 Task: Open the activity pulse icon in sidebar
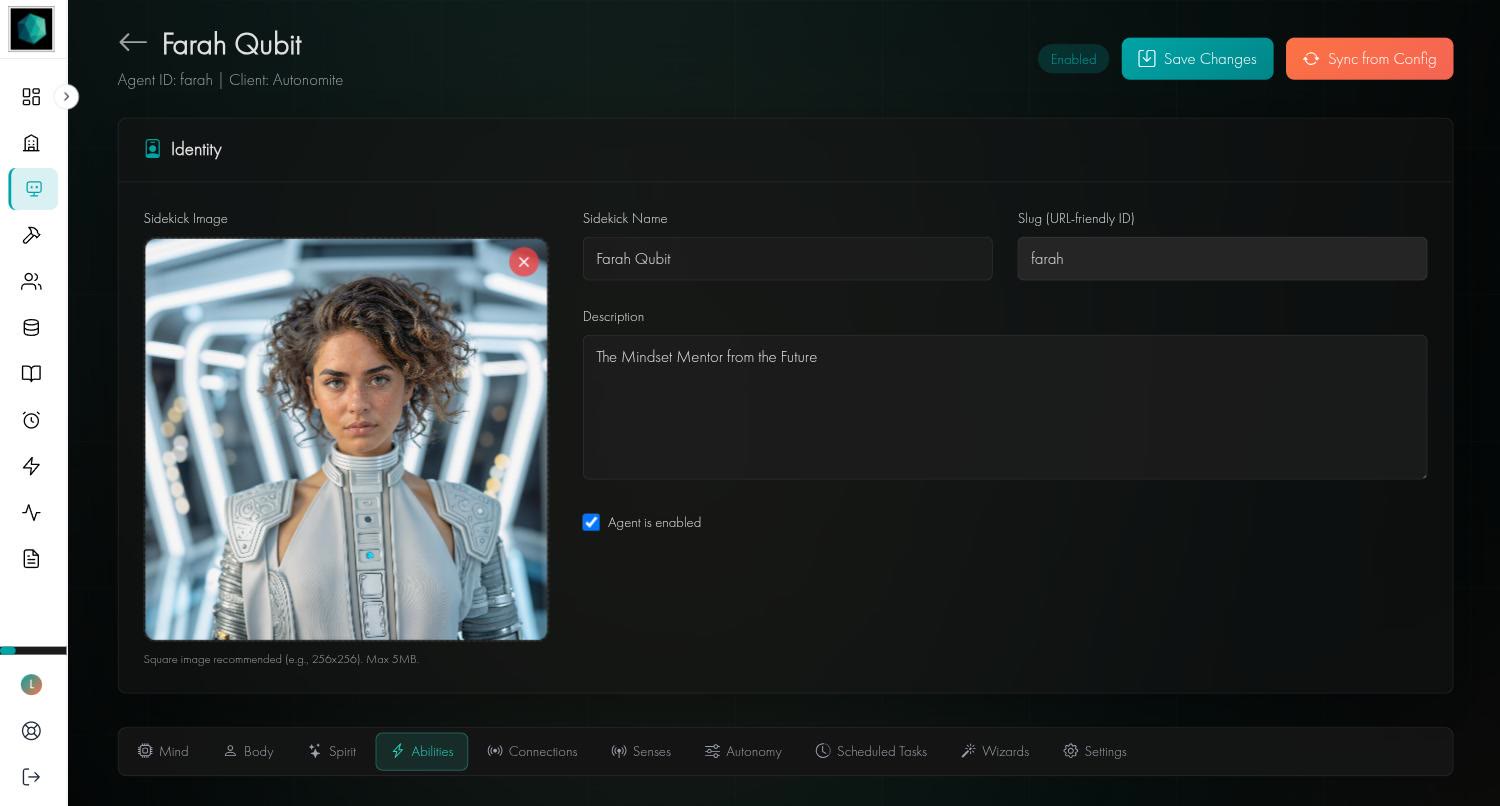[x=31, y=512]
